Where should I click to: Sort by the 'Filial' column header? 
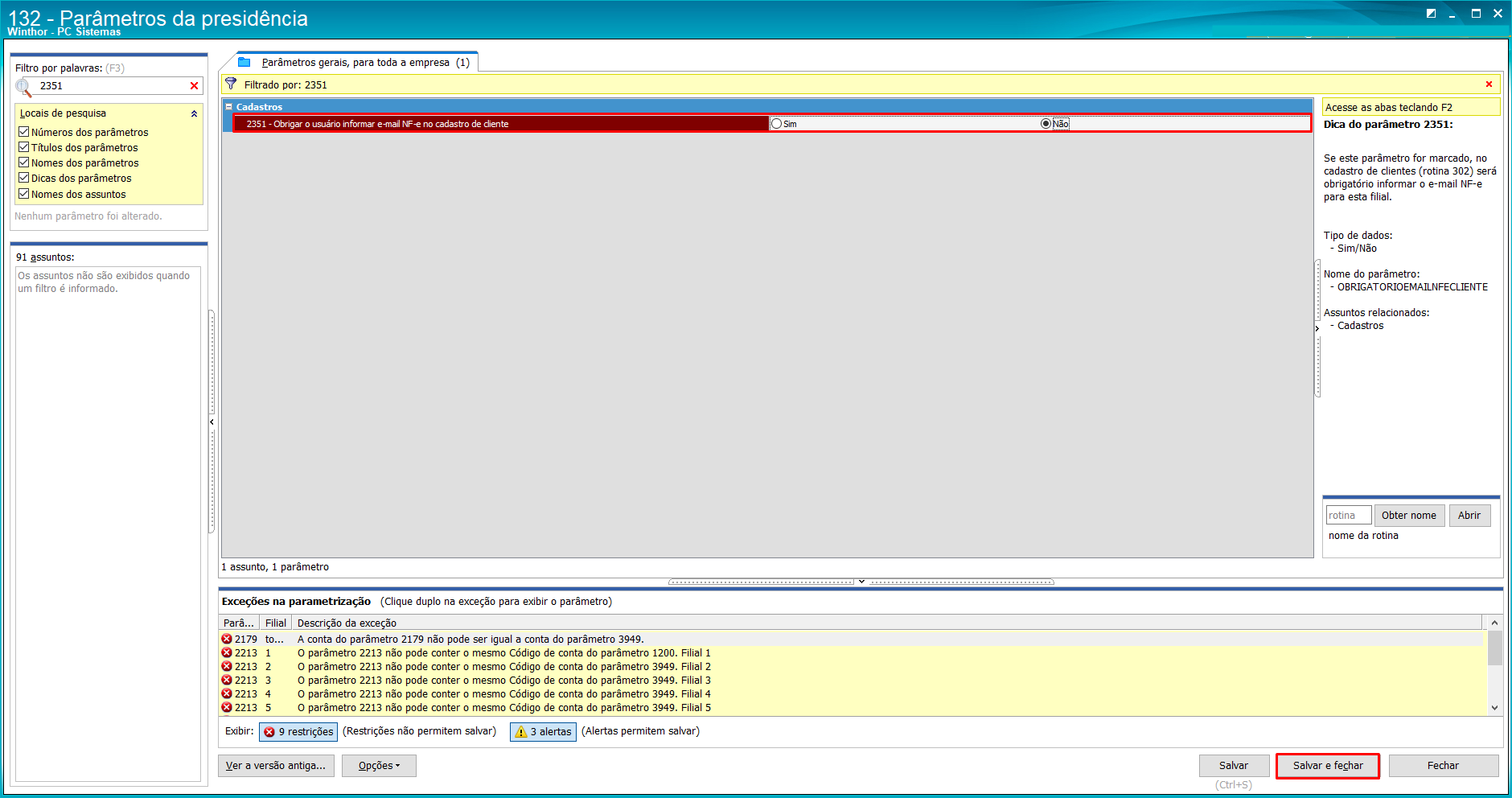click(276, 623)
